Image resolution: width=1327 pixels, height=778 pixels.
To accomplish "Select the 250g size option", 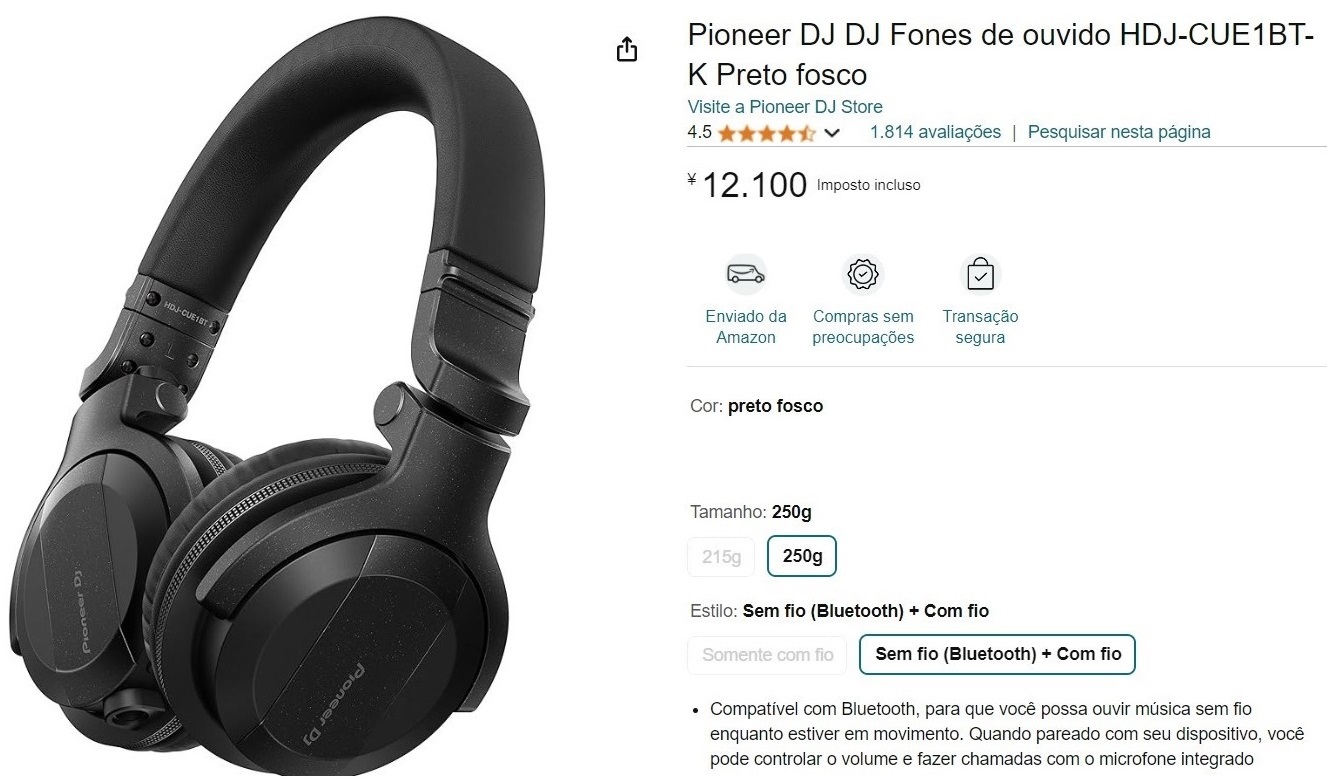I will (802, 556).
